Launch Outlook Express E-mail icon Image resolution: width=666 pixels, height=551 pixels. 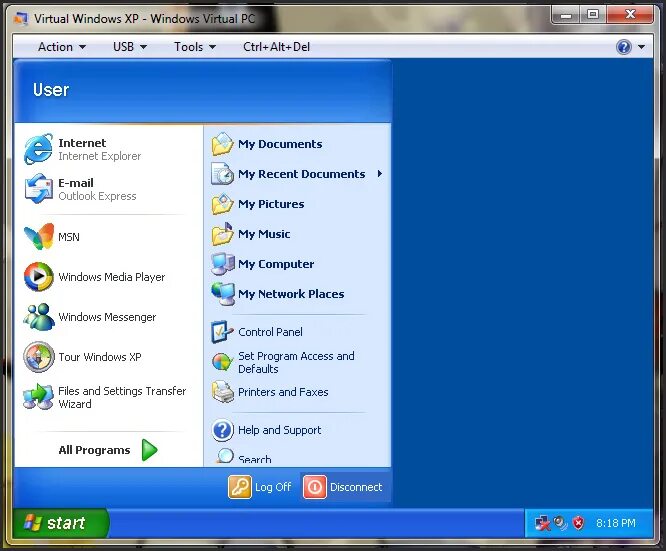click(x=39, y=189)
